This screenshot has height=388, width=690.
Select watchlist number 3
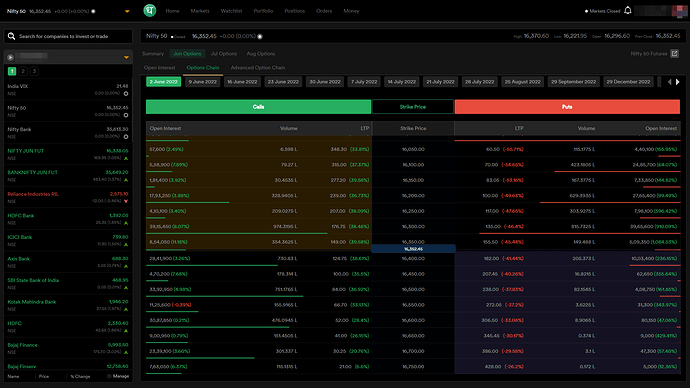pyautogui.click(x=34, y=71)
